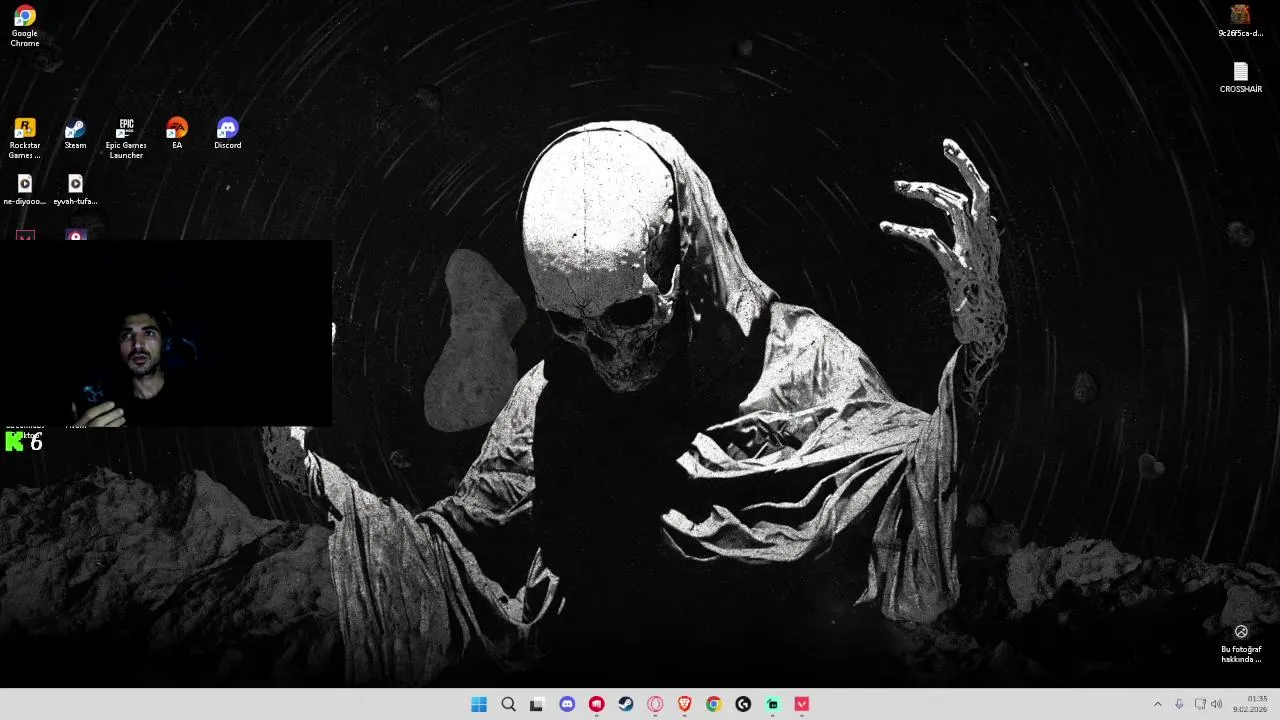Select the 9c26f5ca-d desktop file icon
Viewport: 1280px width, 720px height.
pos(1240,21)
